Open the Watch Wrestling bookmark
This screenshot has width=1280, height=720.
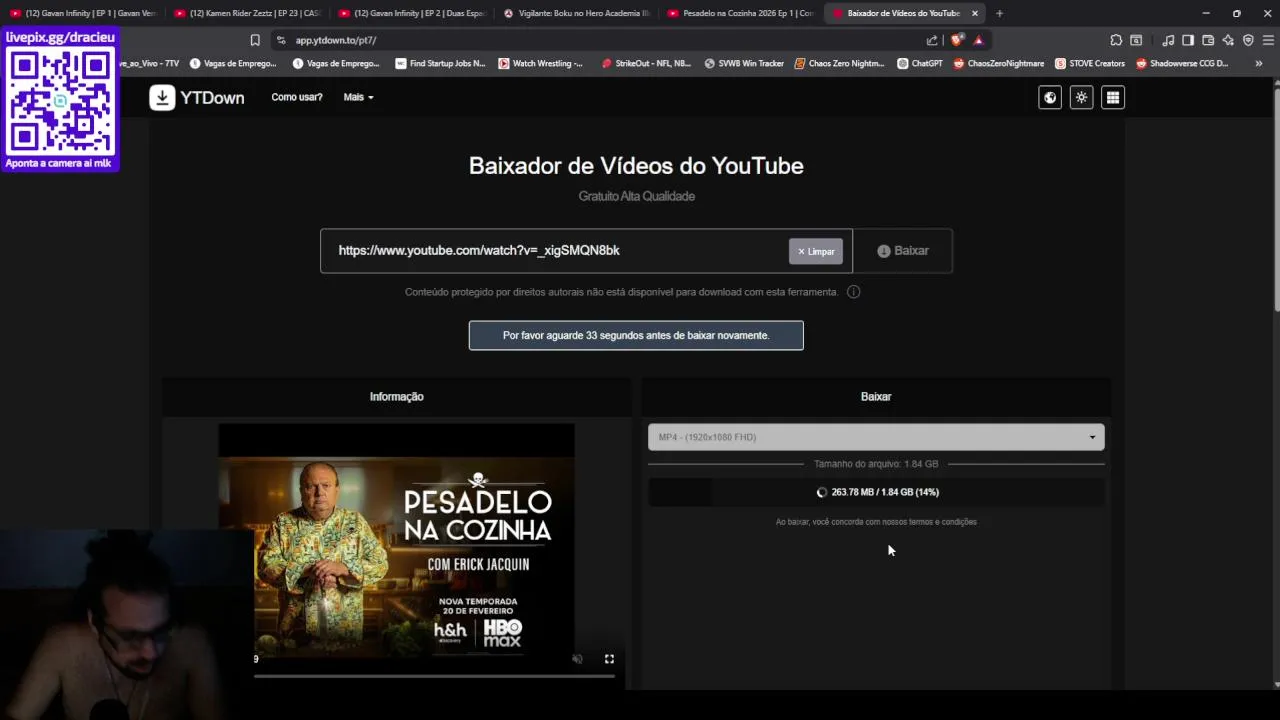540,63
